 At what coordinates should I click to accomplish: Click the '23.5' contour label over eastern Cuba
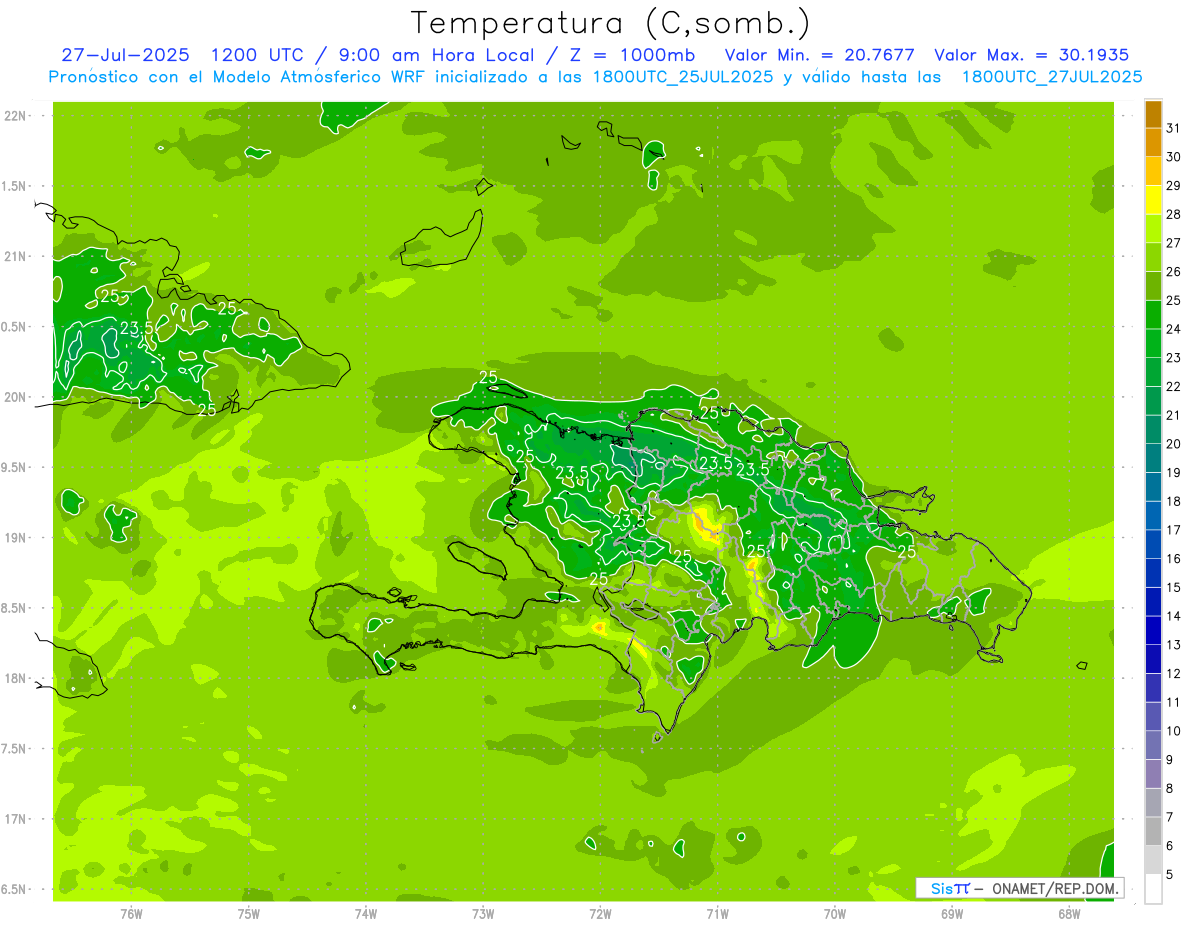point(137,328)
